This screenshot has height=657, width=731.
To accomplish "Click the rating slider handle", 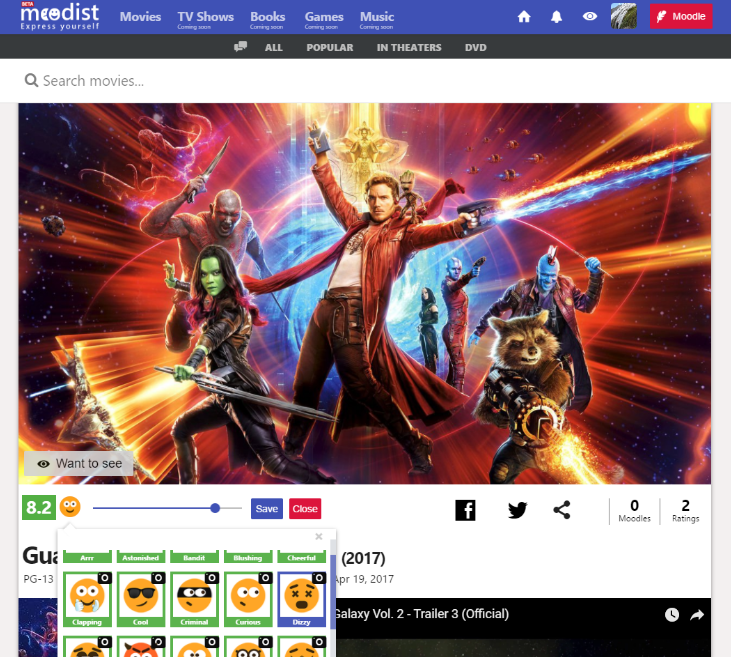I will click(215, 508).
